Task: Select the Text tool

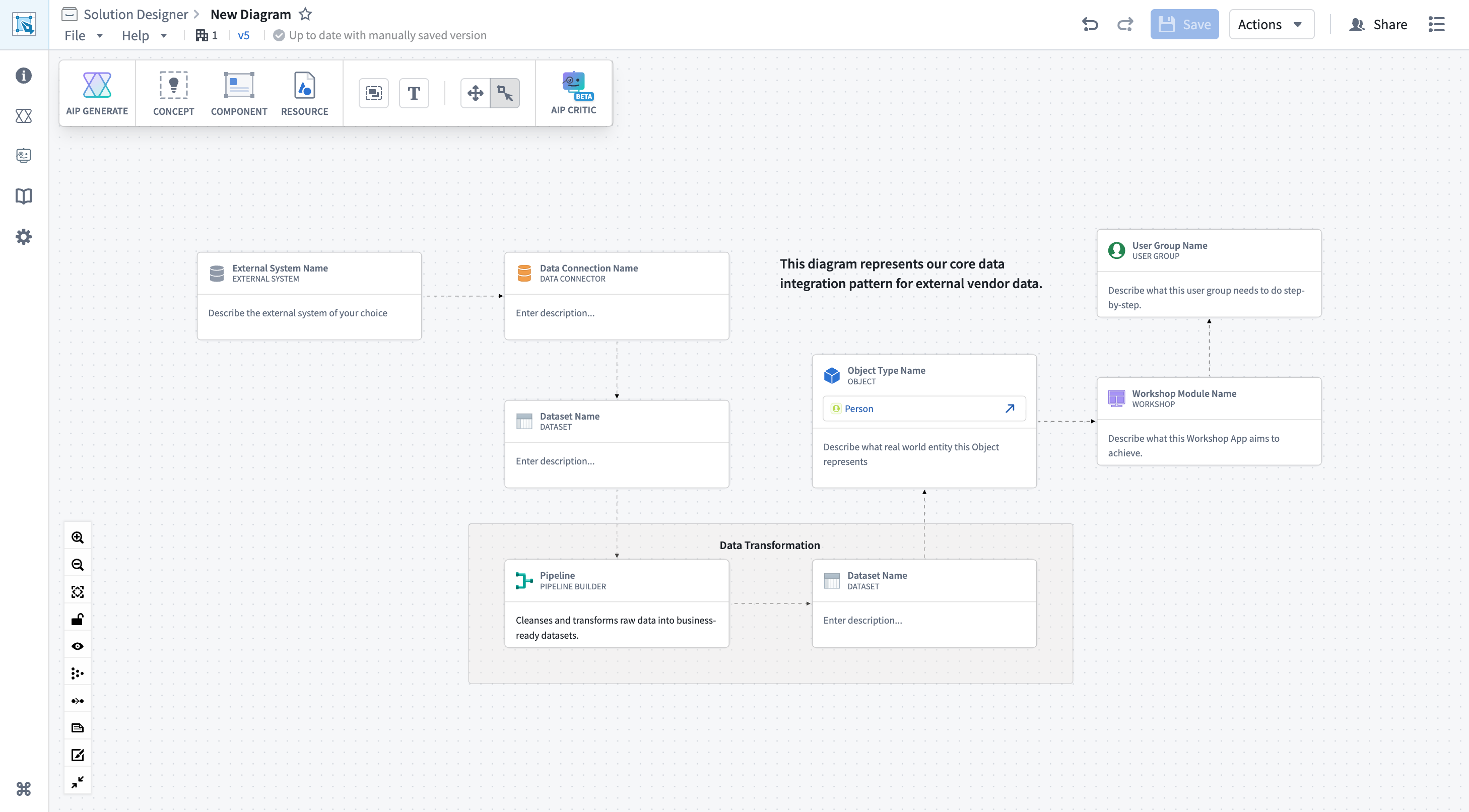Action: pos(414,93)
